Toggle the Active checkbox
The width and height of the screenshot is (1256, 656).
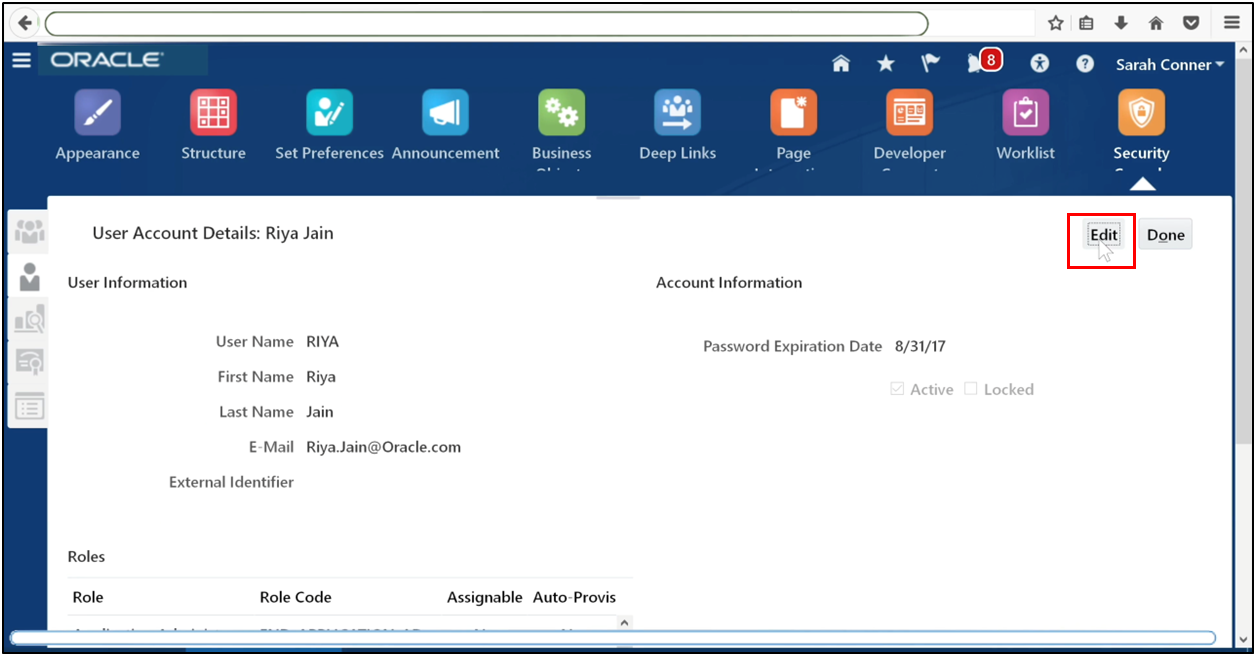897,388
